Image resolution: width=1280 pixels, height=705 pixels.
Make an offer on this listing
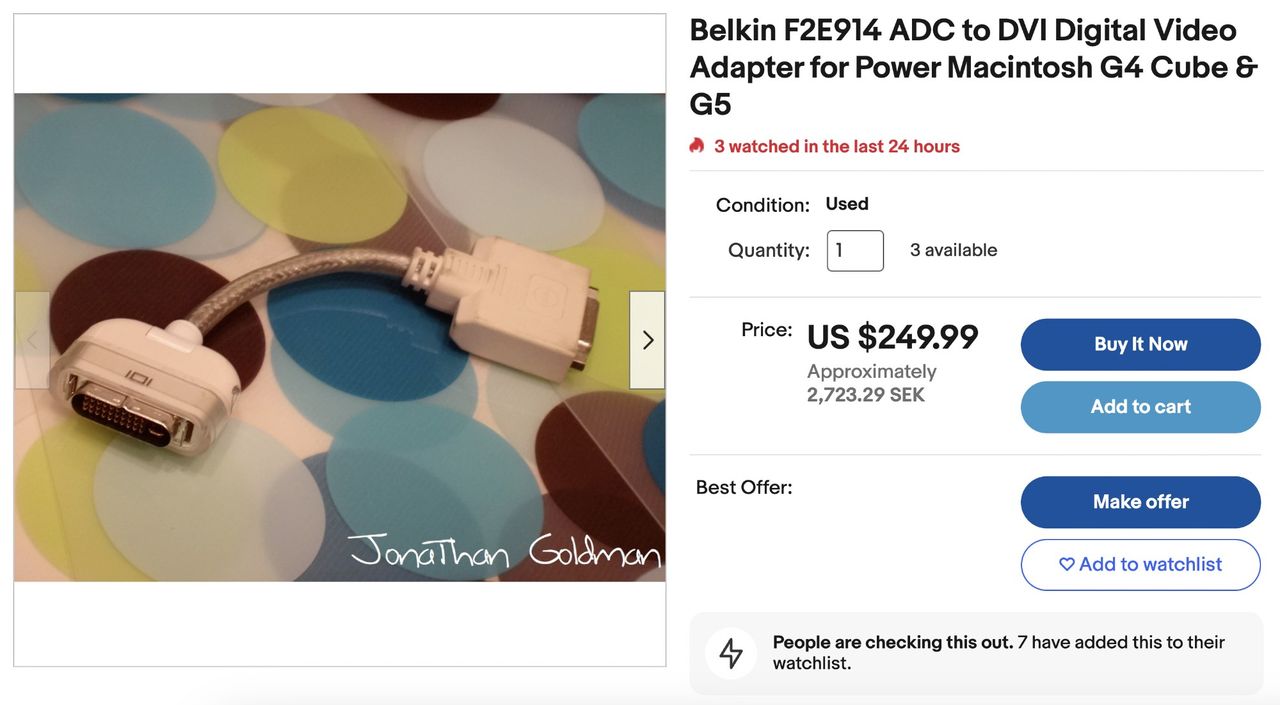[1140, 502]
